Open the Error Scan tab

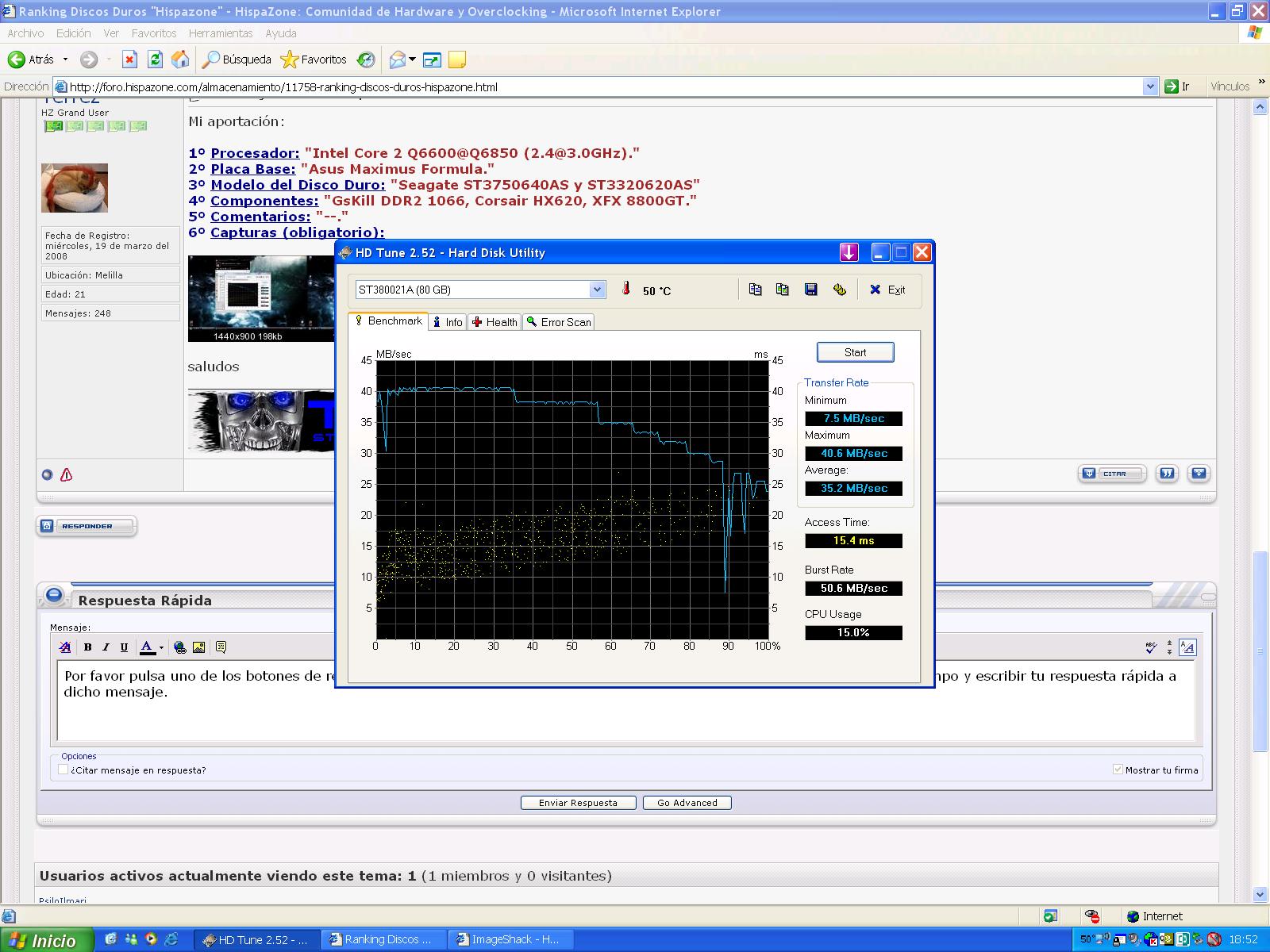(559, 322)
